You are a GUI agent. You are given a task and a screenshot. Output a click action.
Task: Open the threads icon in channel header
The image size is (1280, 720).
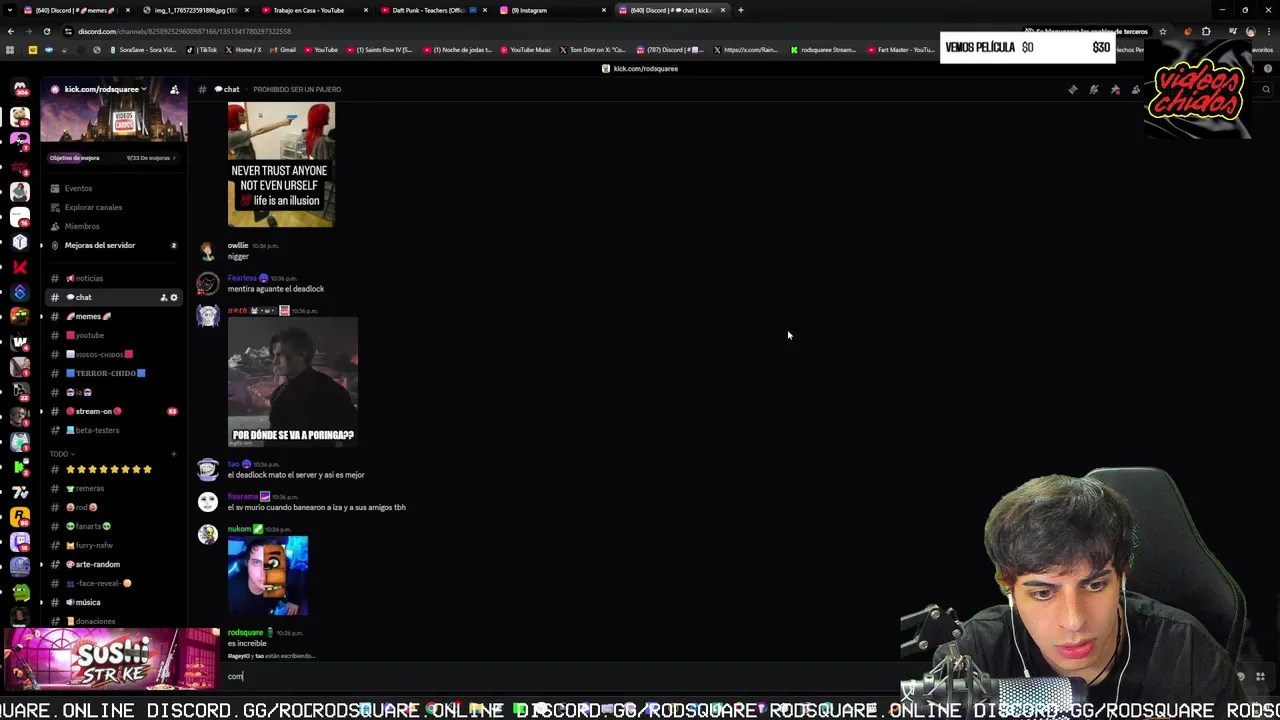(1073, 89)
